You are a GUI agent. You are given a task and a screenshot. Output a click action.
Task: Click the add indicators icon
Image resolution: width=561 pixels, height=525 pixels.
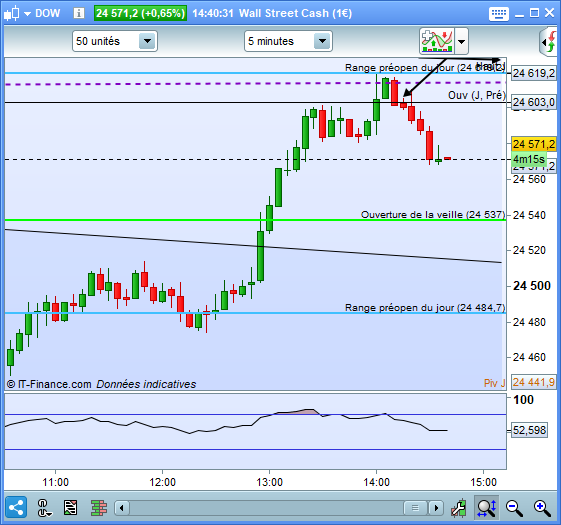click(x=437, y=40)
